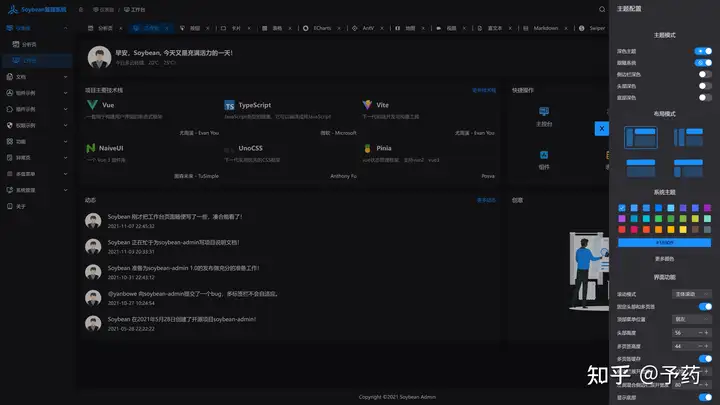Click the 更多颜色 more colors button

tap(664, 259)
